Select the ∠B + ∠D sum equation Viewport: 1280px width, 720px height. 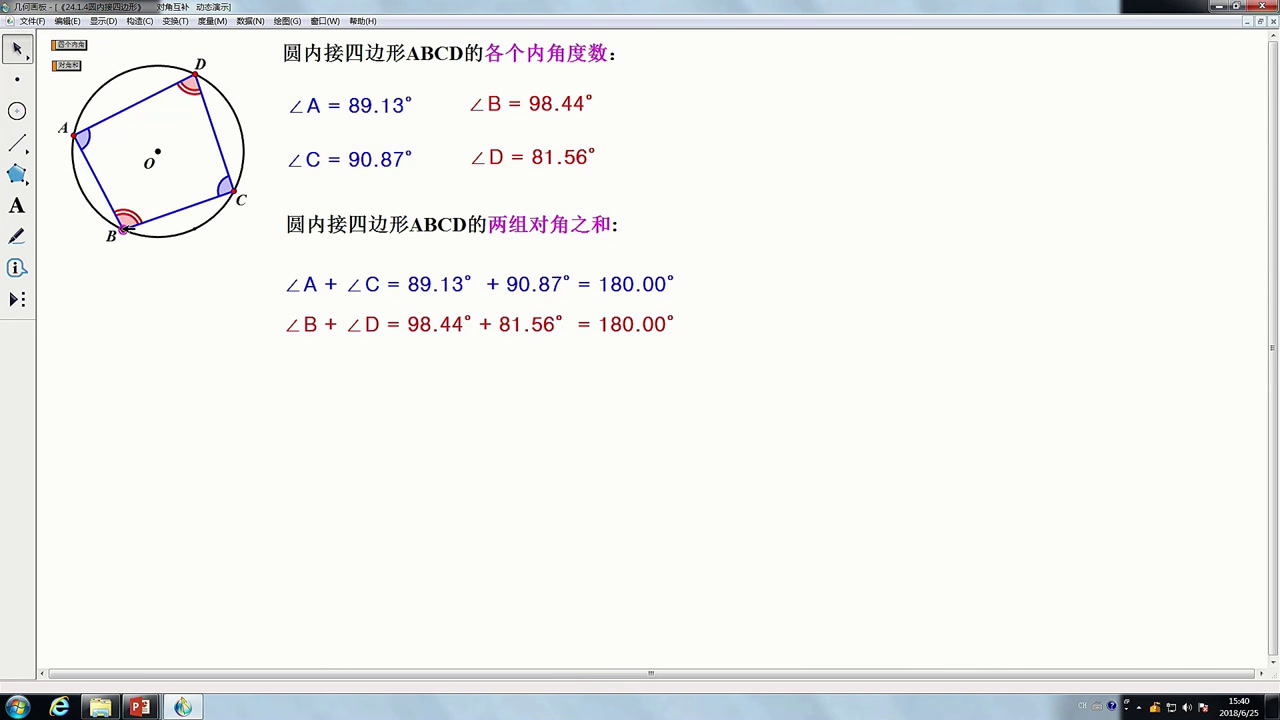pyautogui.click(x=480, y=324)
